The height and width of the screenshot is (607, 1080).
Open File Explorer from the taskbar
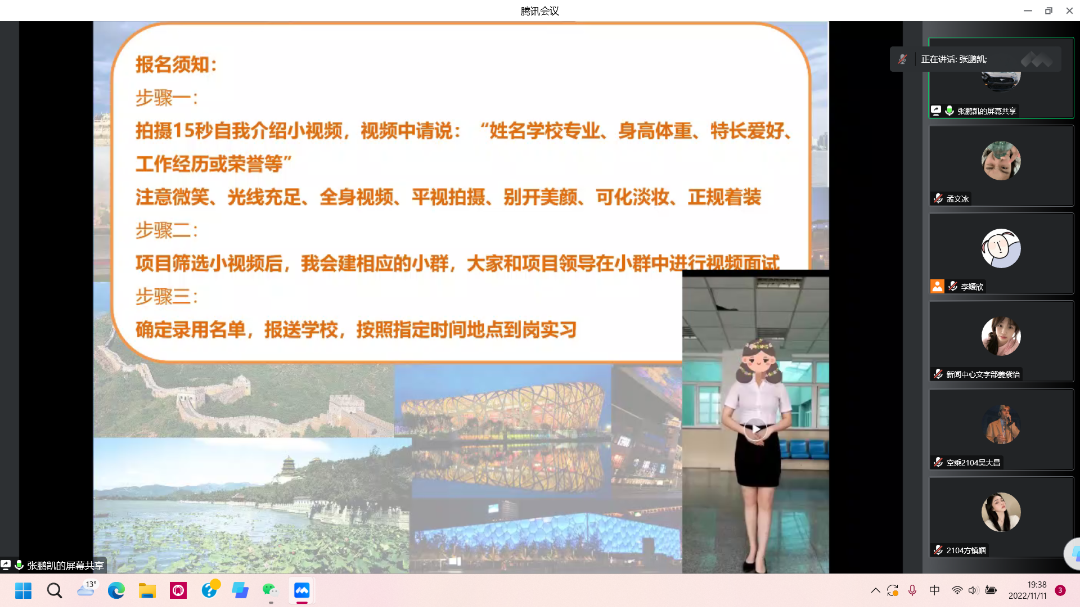[x=147, y=591]
